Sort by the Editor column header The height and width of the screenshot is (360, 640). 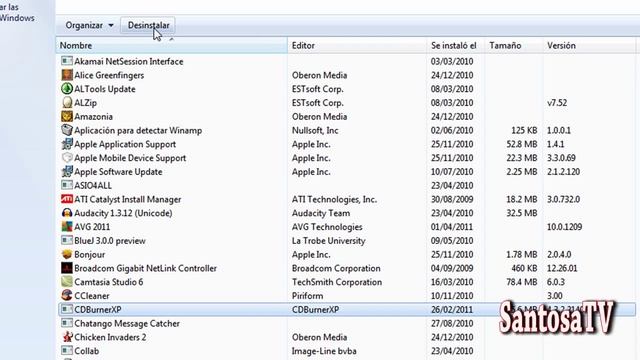click(x=357, y=45)
